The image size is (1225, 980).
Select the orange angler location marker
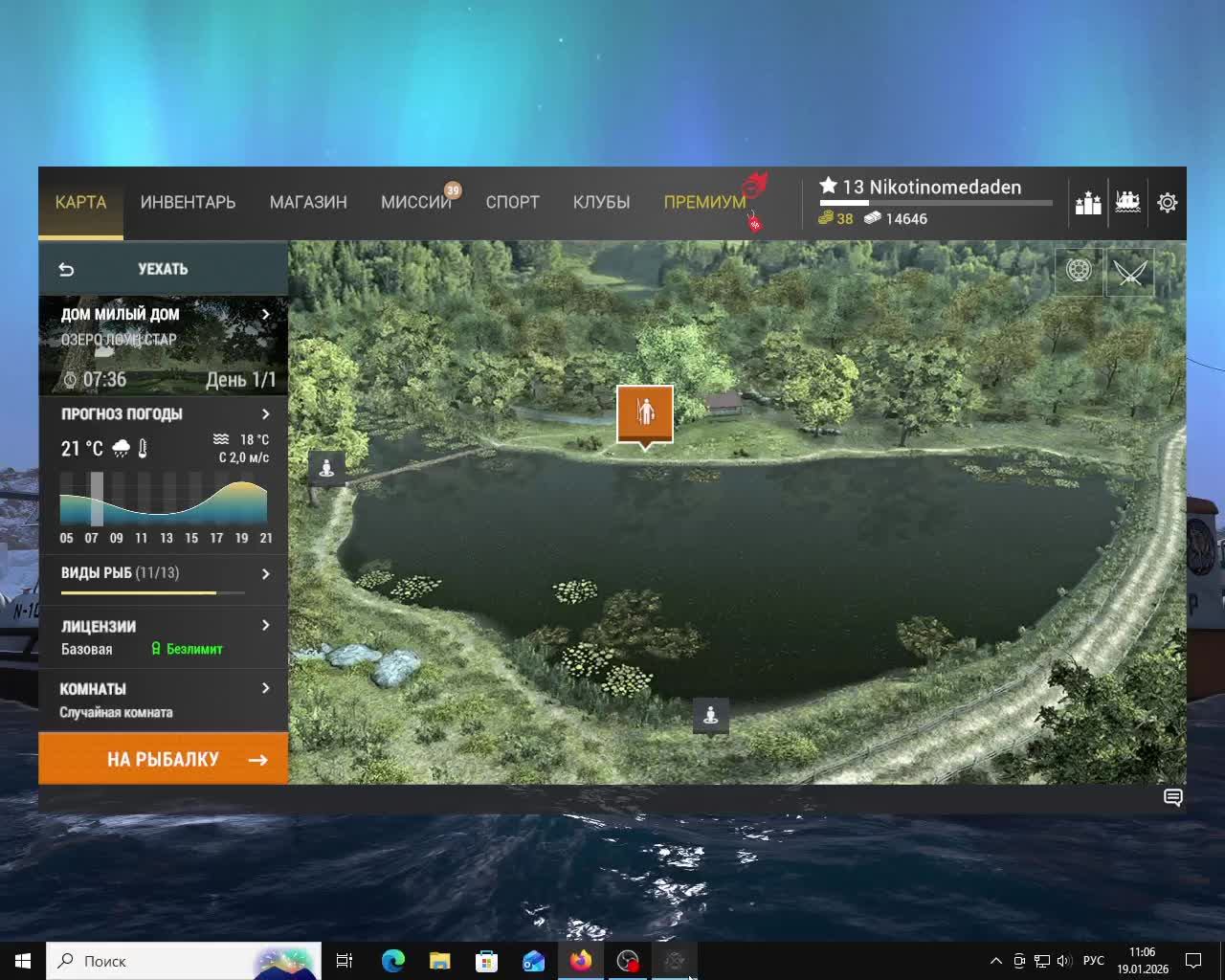[x=645, y=414]
